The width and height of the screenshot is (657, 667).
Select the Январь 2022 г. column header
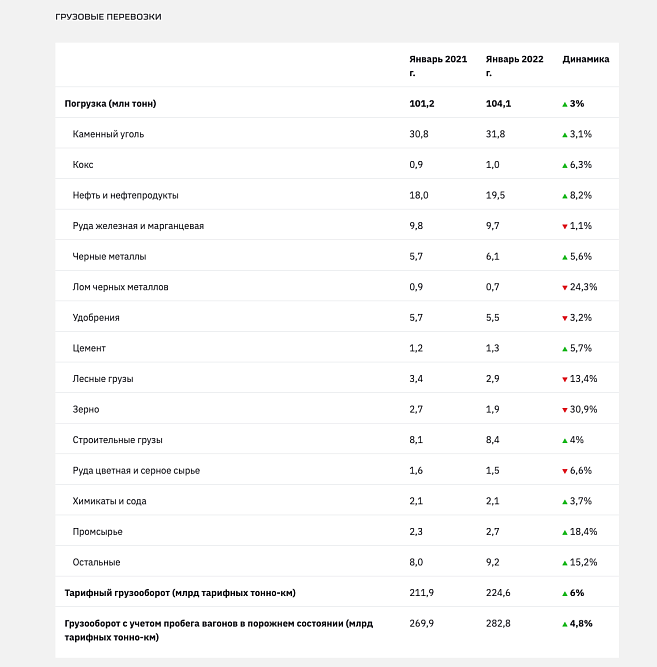coord(514,66)
